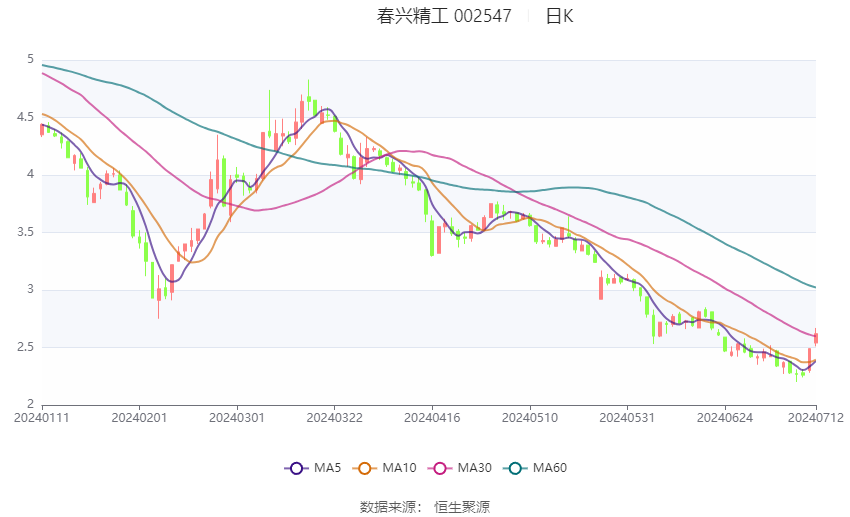Click the 20240301 x-axis date label
Image resolution: width=850 pixels, height=517 pixels.
pos(237,418)
